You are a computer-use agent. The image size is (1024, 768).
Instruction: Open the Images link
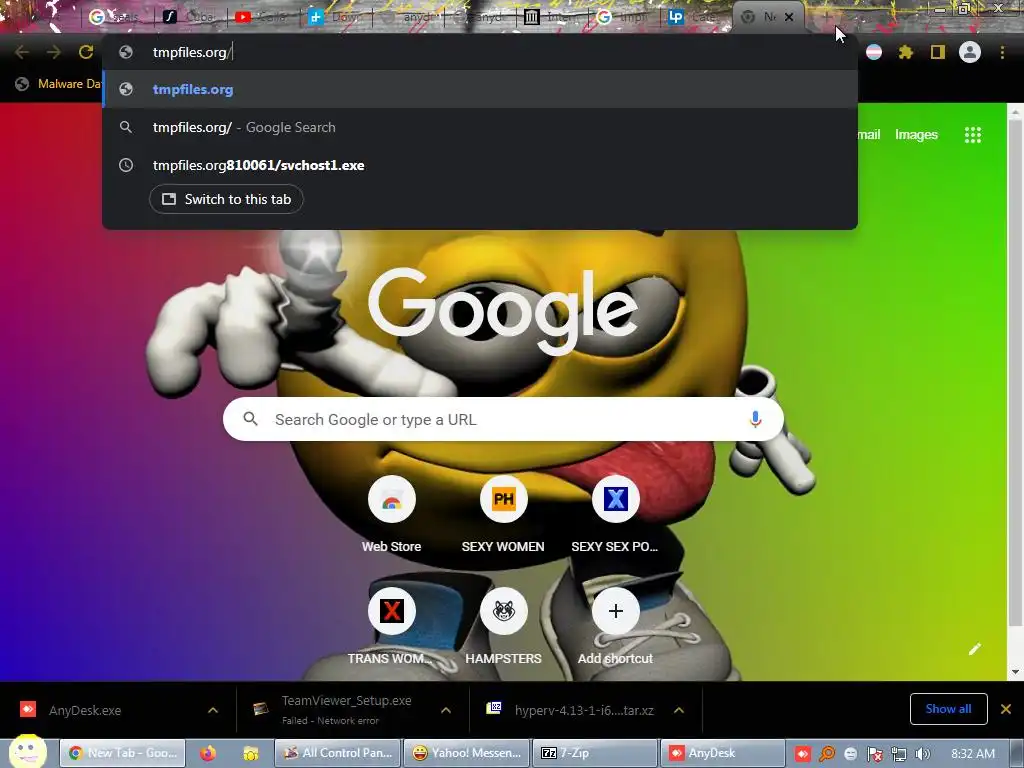(x=916, y=135)
